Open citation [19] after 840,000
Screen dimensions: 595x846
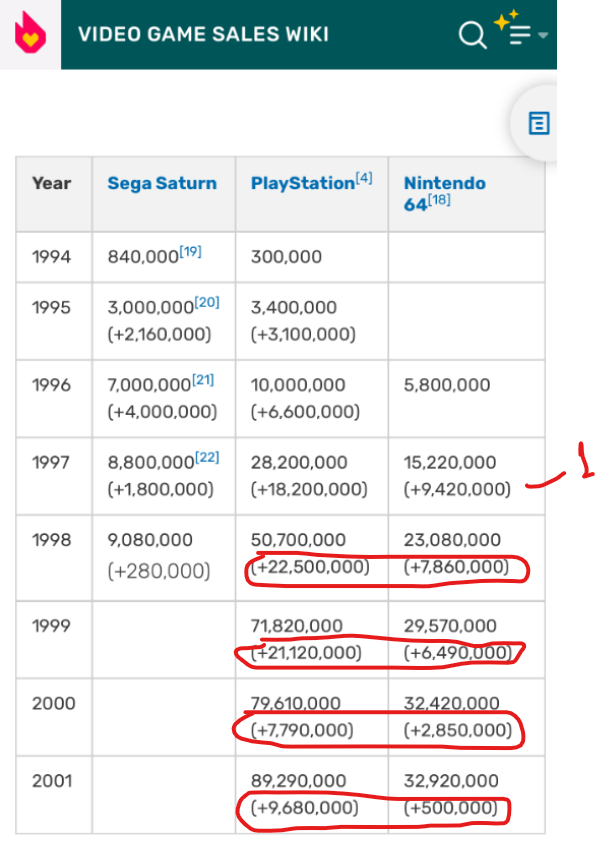tap(190, 251)
